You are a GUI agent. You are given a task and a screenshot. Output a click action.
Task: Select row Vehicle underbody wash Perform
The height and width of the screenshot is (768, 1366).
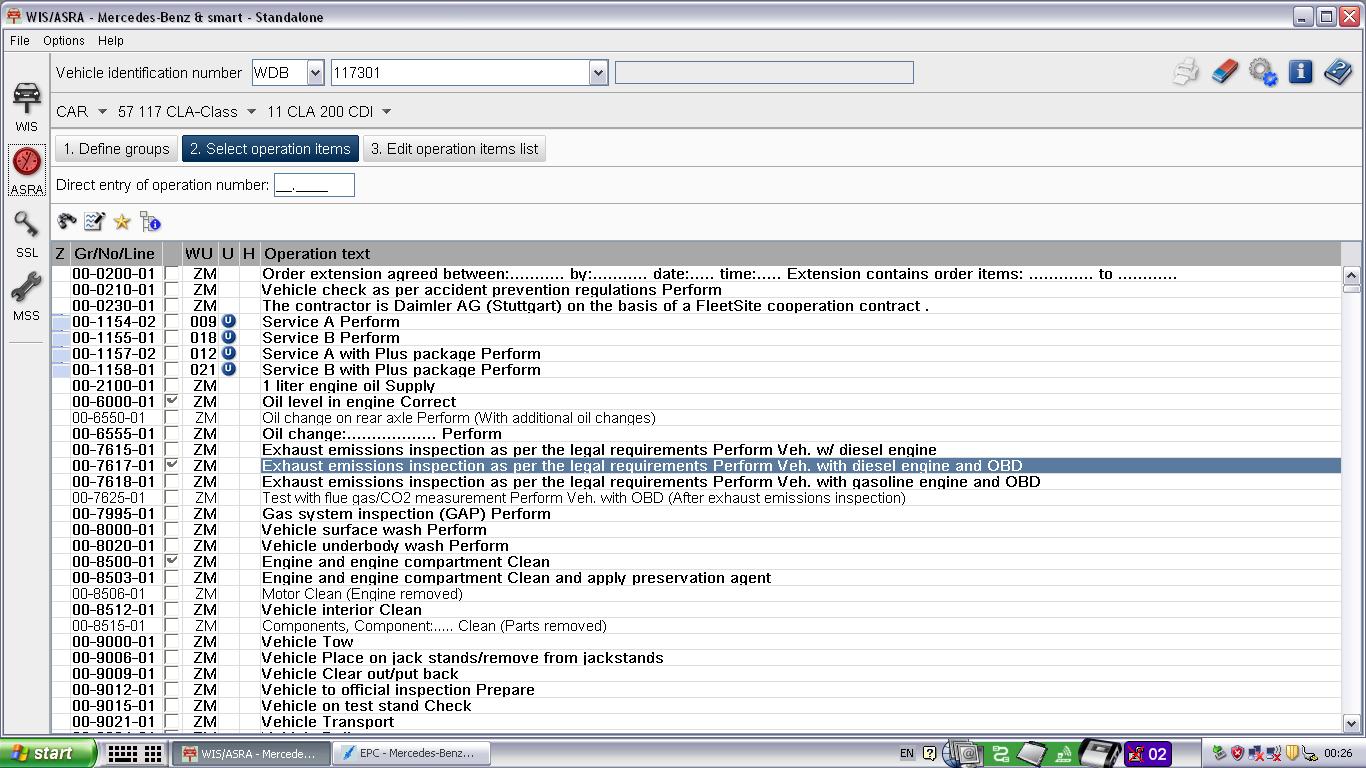[x=696, y=545]
